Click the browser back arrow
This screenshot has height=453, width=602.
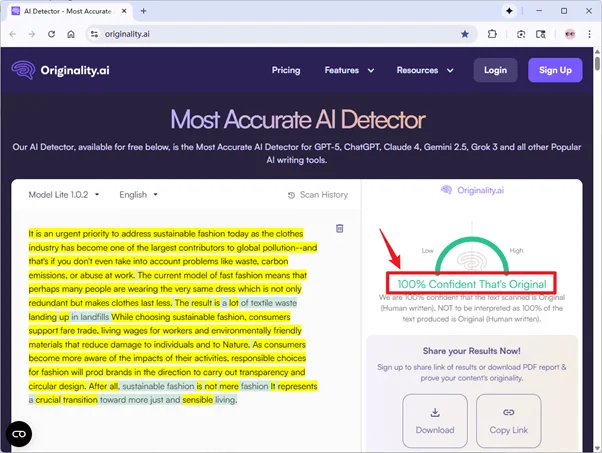[x=12, y=33]
